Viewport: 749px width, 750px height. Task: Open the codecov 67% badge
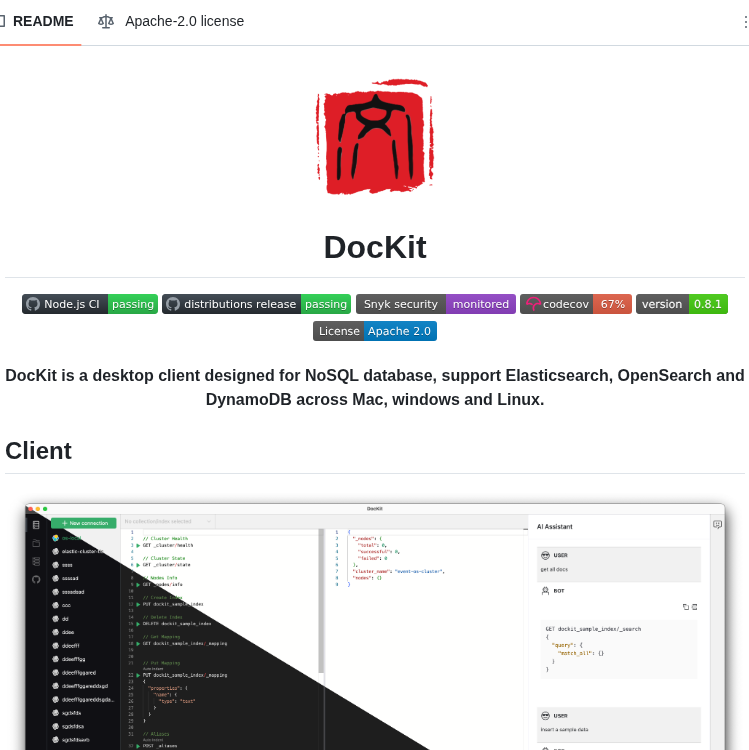(576, 304)
